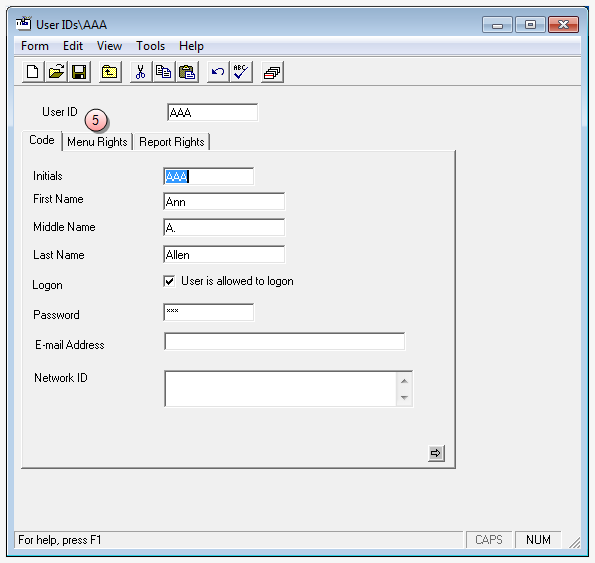Click the Initials input field
Image resolution: width=595 pixels, height=563 pixels.
pyautogui.click(x=208, y=176)
